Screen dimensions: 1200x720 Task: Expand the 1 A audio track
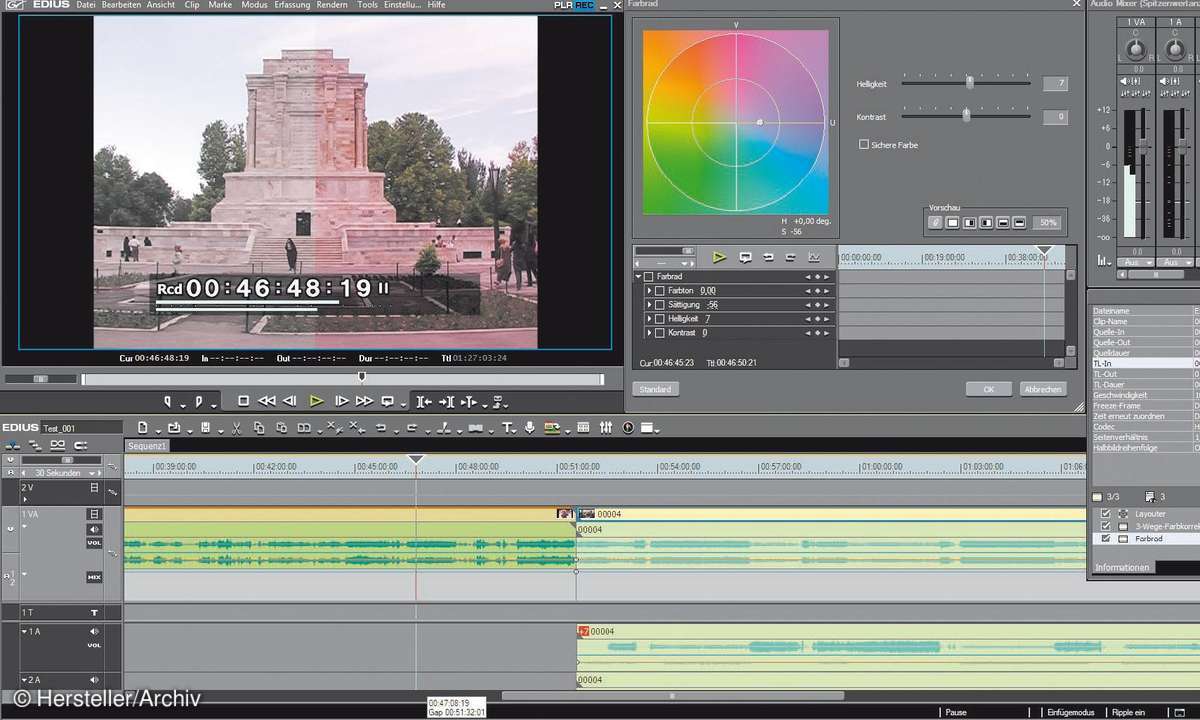[x=24, y=632]
